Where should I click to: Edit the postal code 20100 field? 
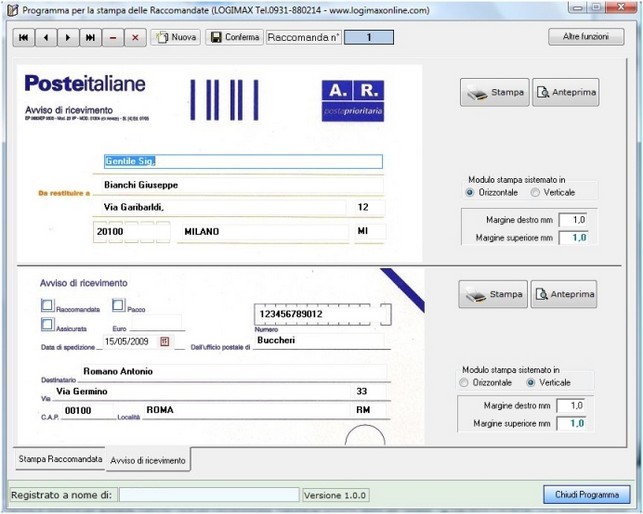(132, 232)
